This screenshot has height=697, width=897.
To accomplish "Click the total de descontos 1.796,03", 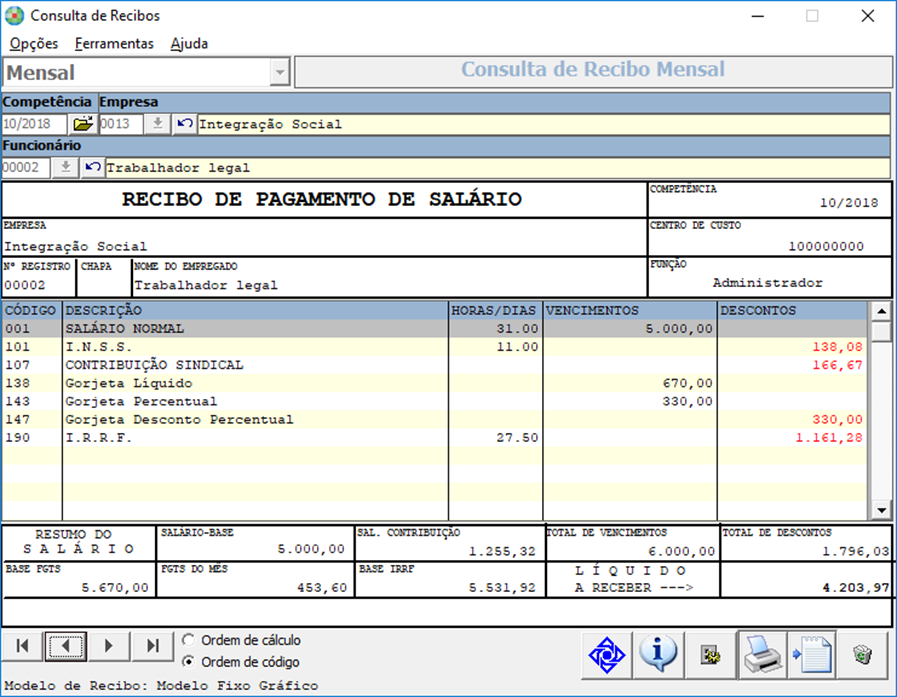I will (x=856, y=551).
